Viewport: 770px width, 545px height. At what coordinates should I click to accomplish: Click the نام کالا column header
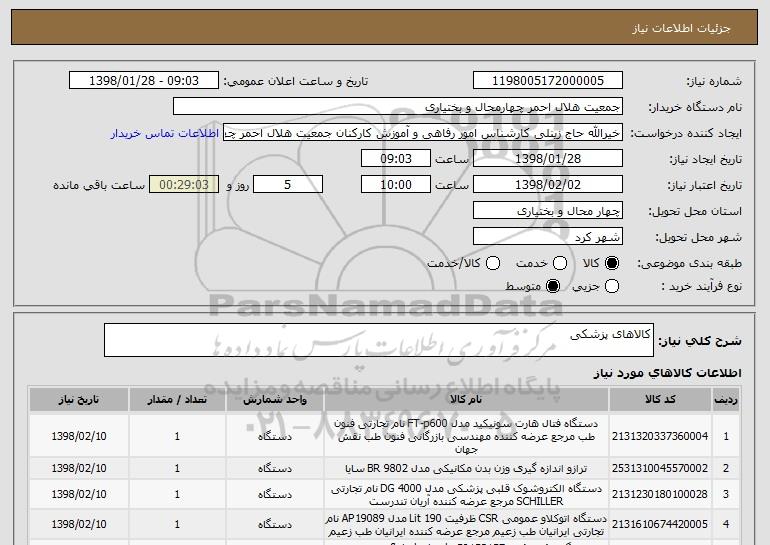pyautogui.click(x=466, y=400)
